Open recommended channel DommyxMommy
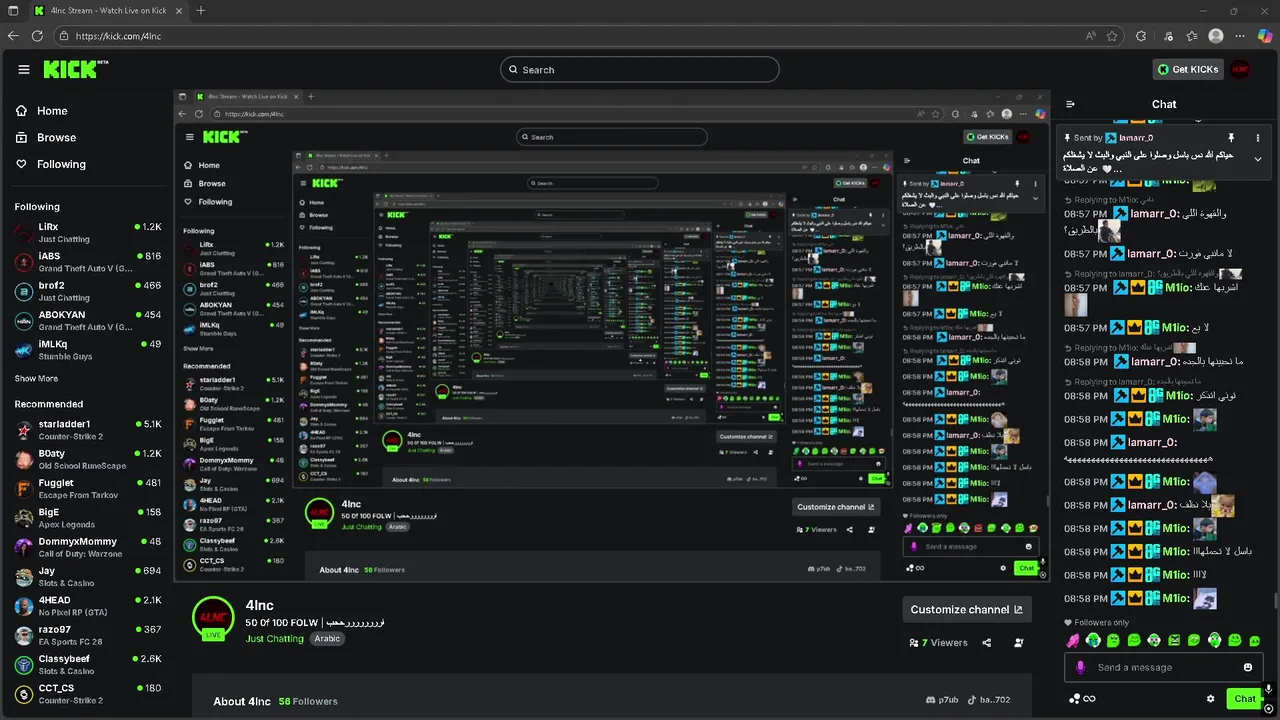 click(87, 547)
